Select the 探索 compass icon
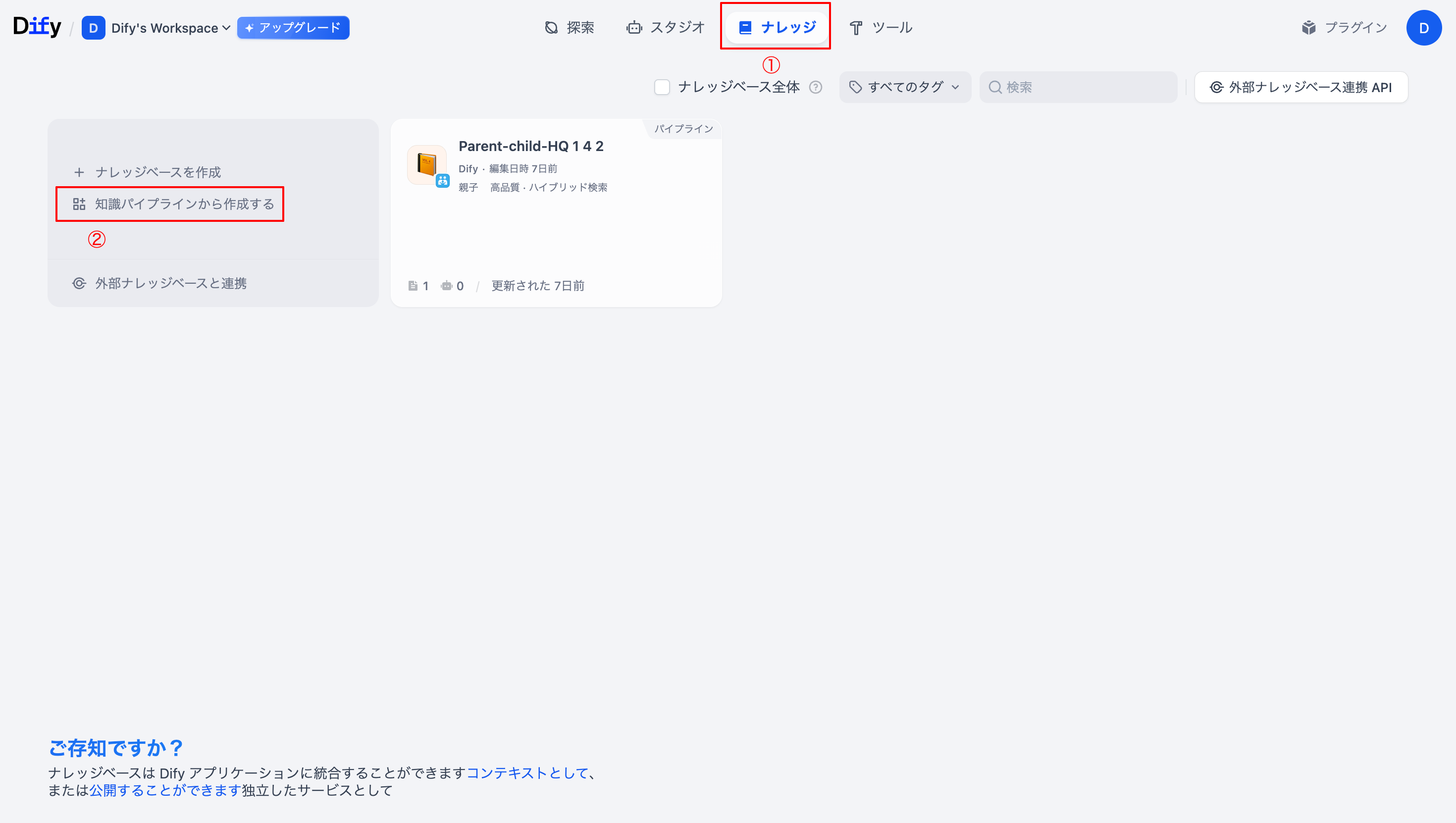Viewport: 1456px width, 823px height. (551, 27)
